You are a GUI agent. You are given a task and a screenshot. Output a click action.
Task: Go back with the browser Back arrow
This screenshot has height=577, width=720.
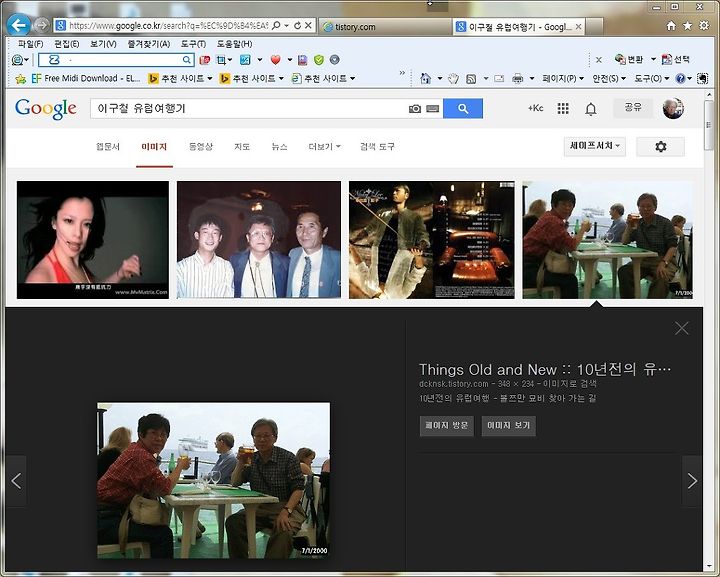pos(19,25)
